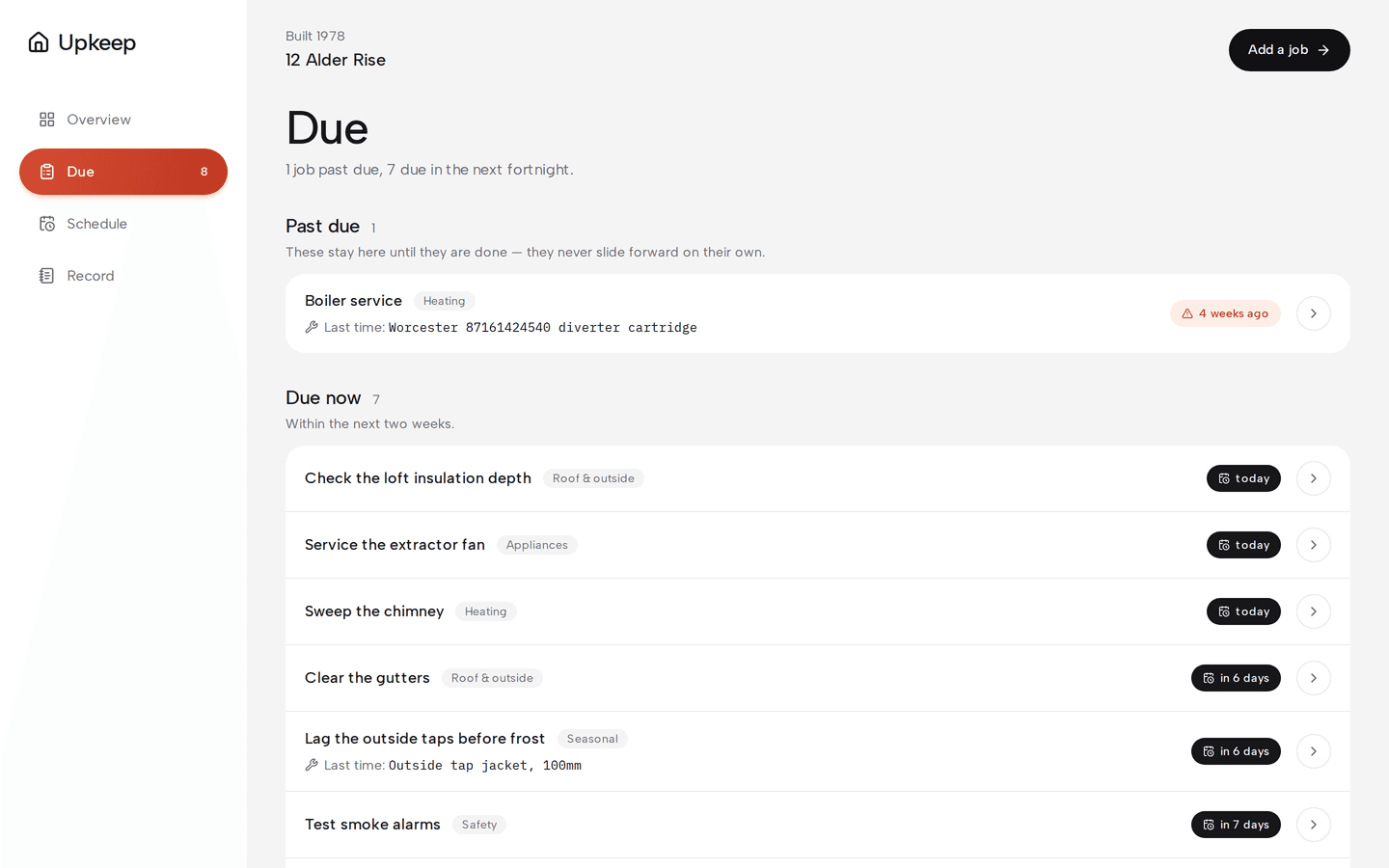Click the Schedule calendar-clock icon
Viewport: 1389px width, 868px height.
point(46,224)
